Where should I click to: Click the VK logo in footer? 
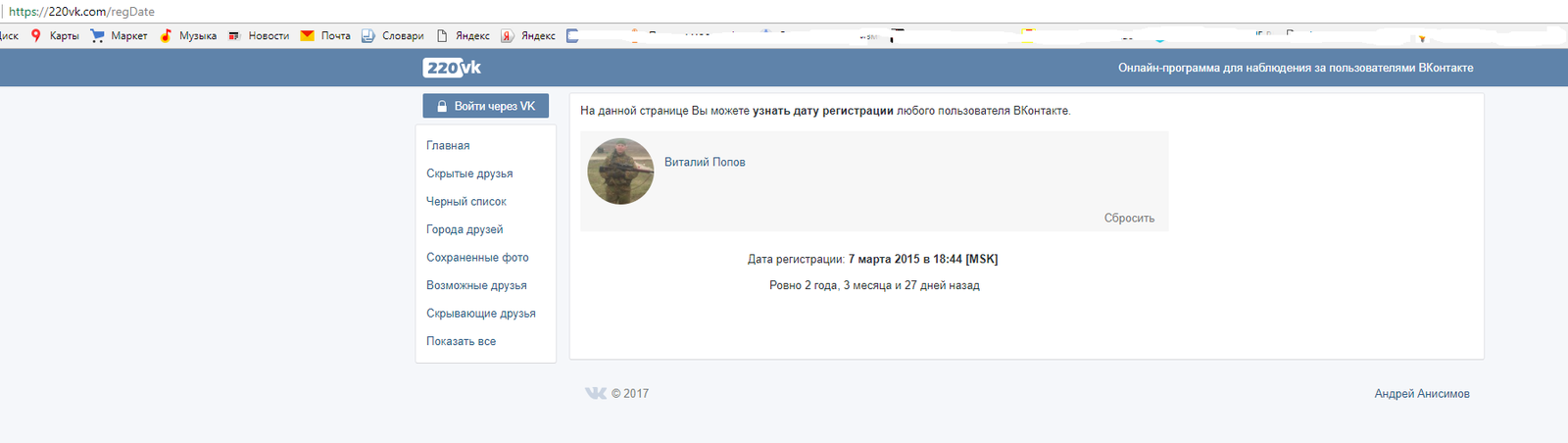pos(596,393)
